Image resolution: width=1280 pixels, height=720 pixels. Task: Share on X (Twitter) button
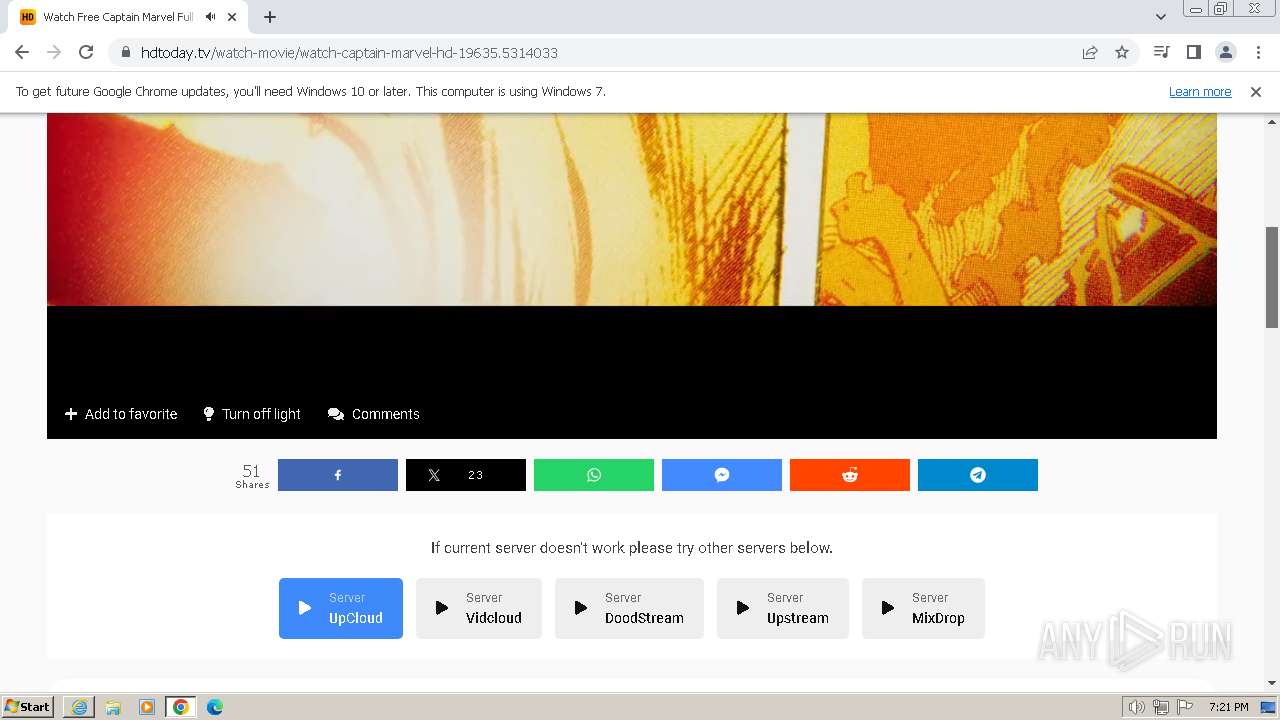[x=466, y=475]
